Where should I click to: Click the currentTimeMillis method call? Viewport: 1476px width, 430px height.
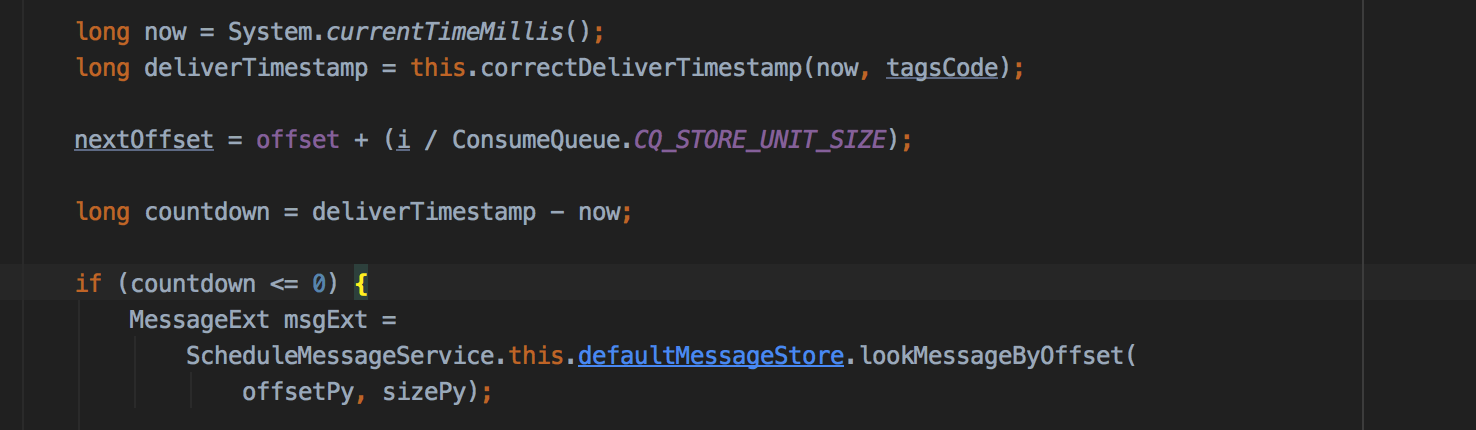tap(445, 32)
